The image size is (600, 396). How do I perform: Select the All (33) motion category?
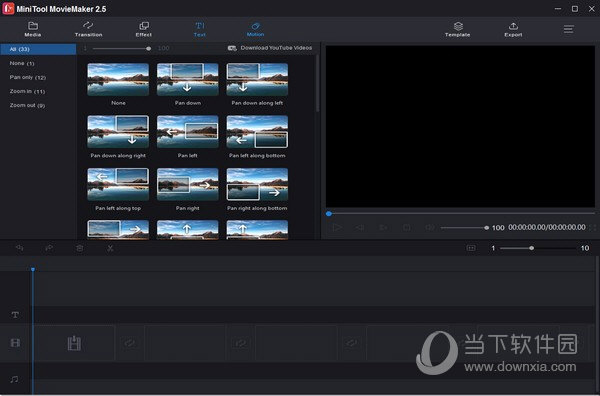[x=38, y=49]
